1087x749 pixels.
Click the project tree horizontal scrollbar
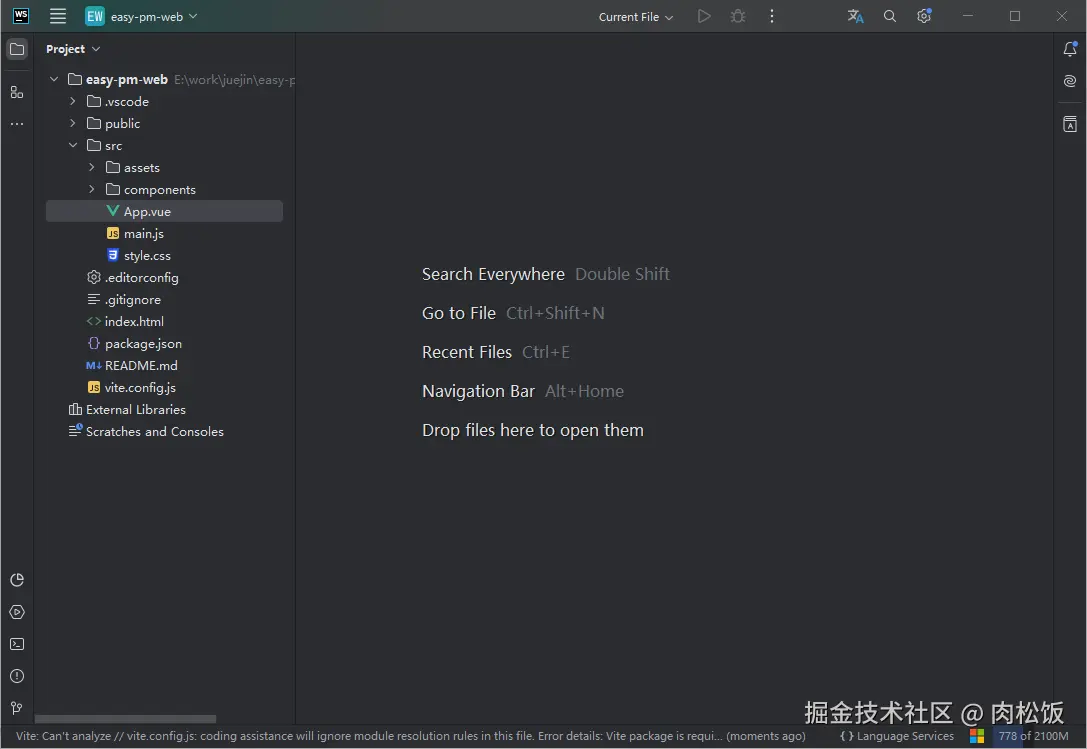pos(125,719)
